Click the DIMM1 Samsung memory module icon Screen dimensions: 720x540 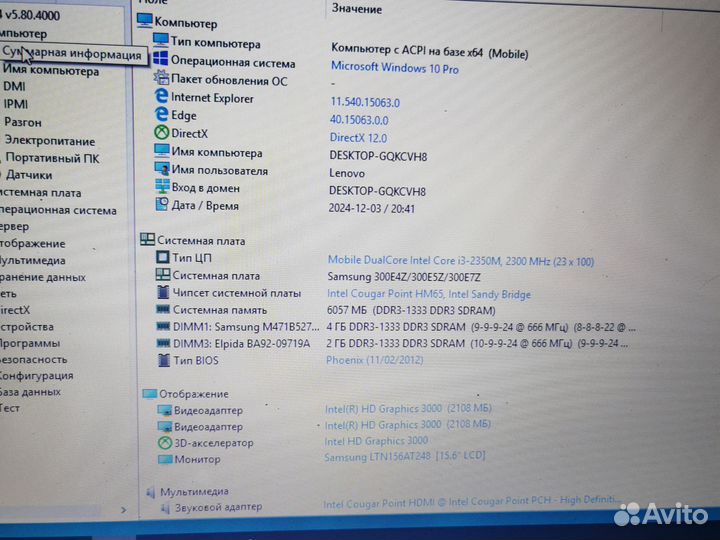click(x=163, y=326)
